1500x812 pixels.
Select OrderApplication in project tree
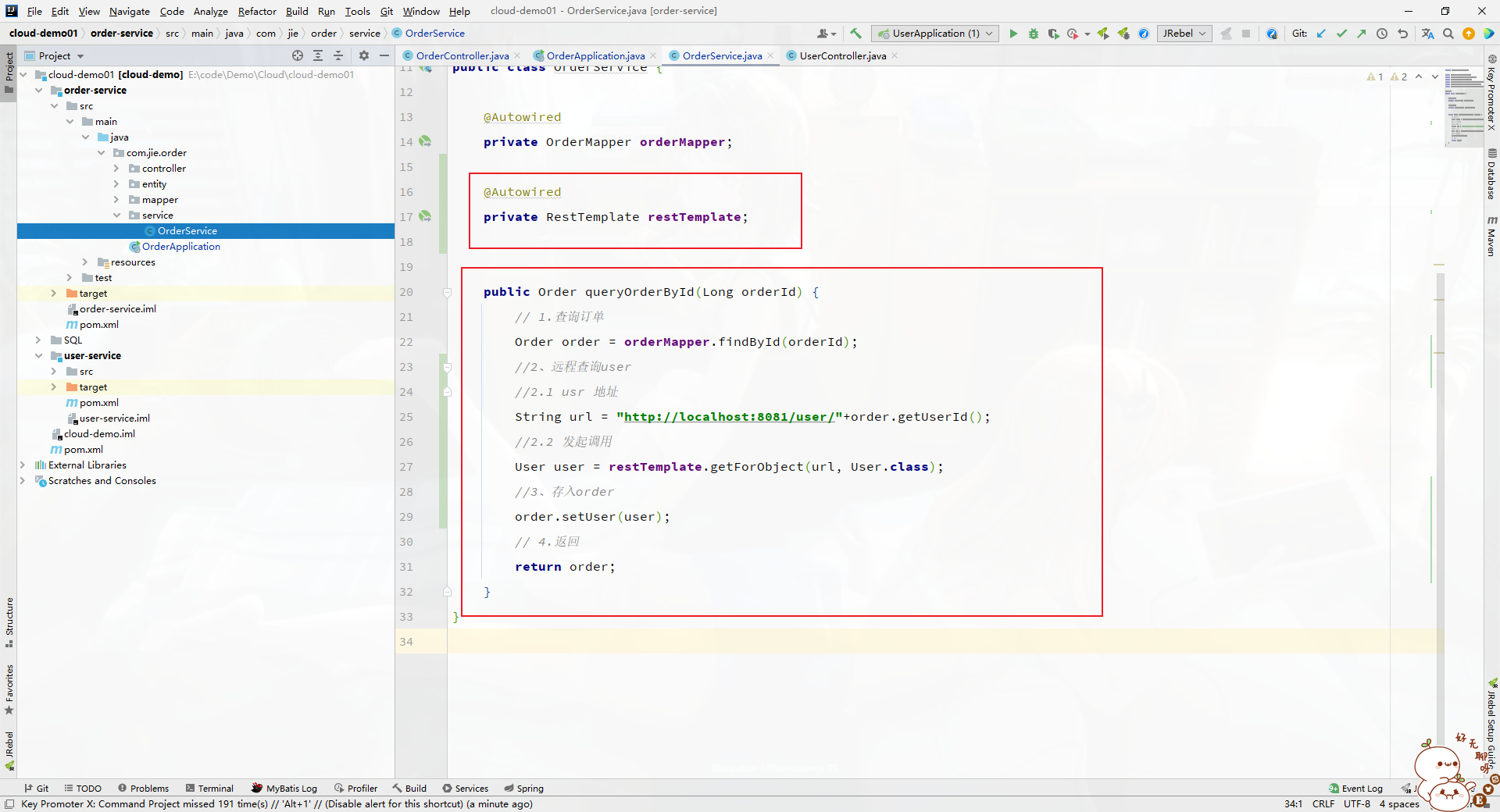(180, 247)
